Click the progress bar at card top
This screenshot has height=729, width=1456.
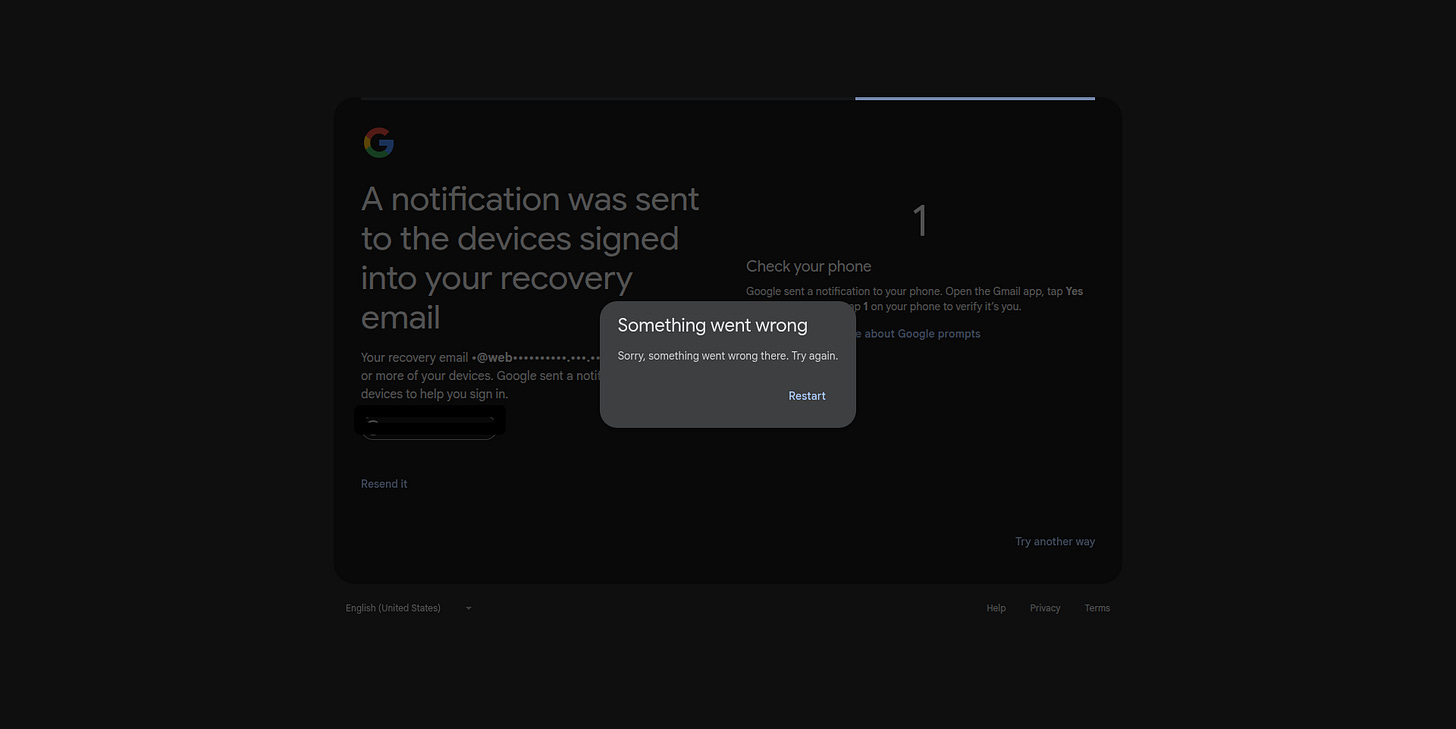974,98
